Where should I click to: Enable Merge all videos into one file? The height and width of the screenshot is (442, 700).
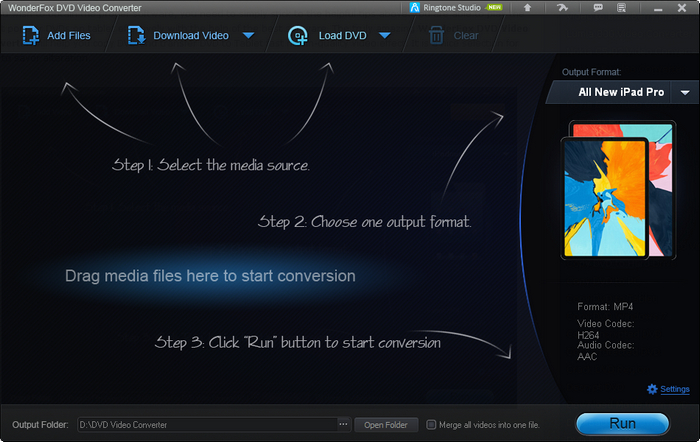coord(431,425)
